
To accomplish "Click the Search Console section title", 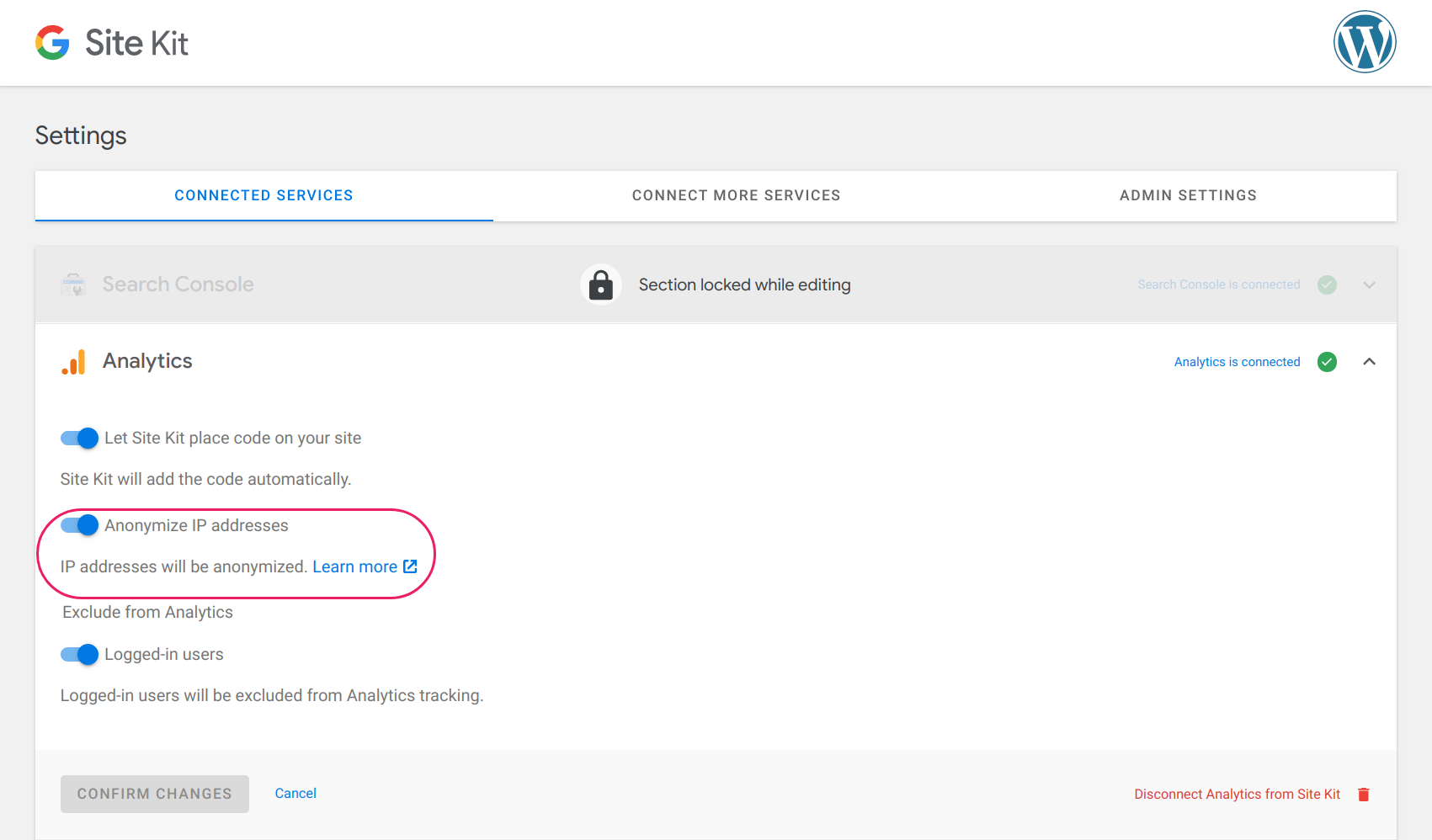I will tap(178, 284).
